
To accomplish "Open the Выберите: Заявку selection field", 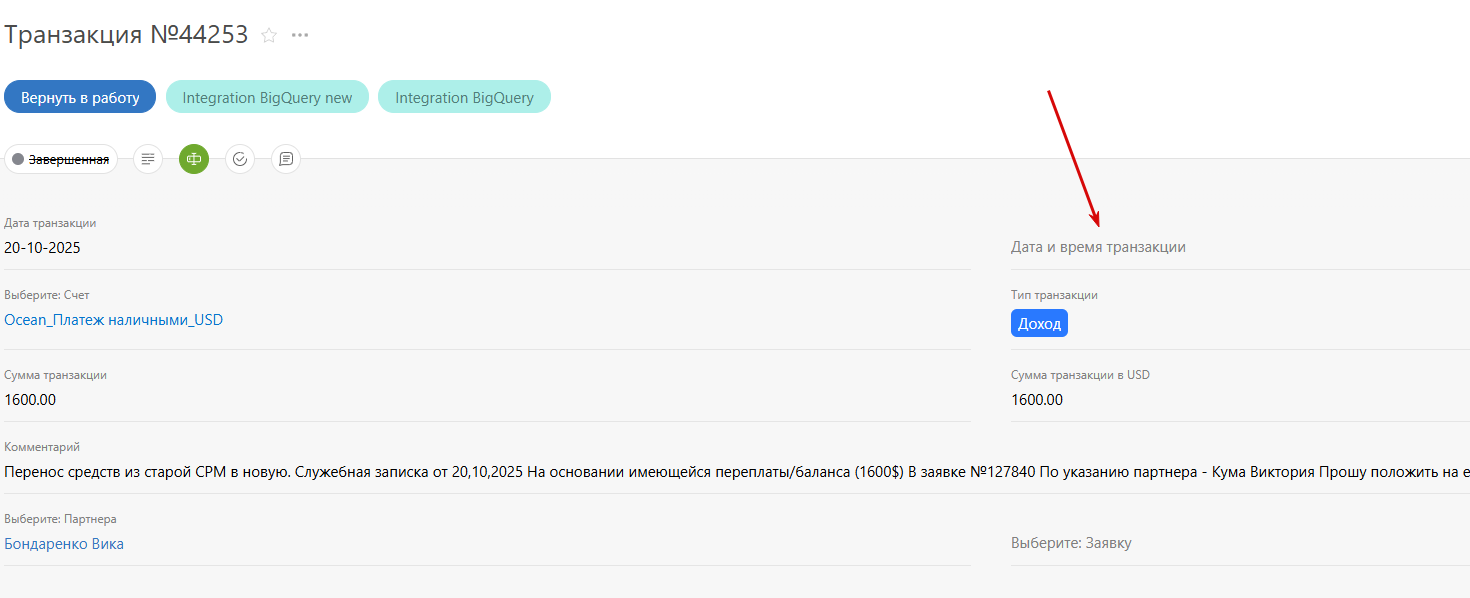I will pos(1071,543).
